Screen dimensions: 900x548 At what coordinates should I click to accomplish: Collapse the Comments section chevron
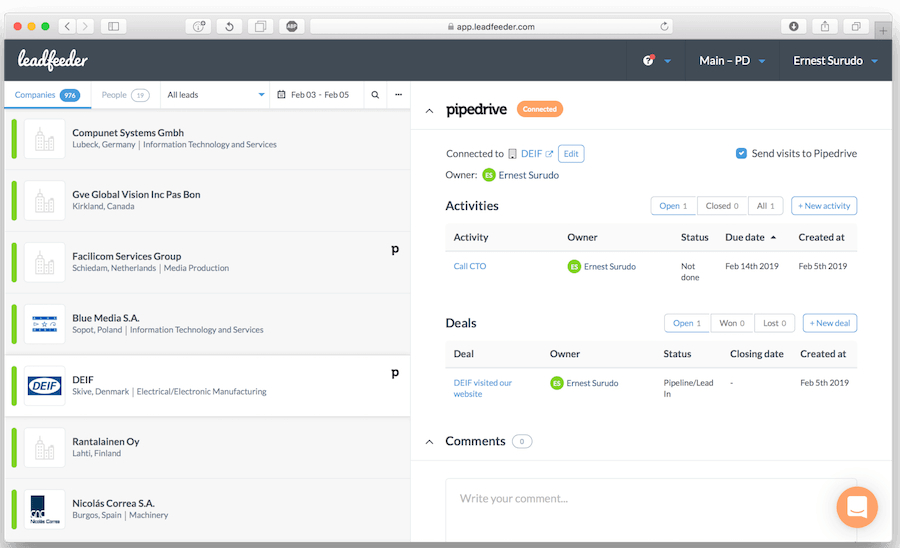429,442
